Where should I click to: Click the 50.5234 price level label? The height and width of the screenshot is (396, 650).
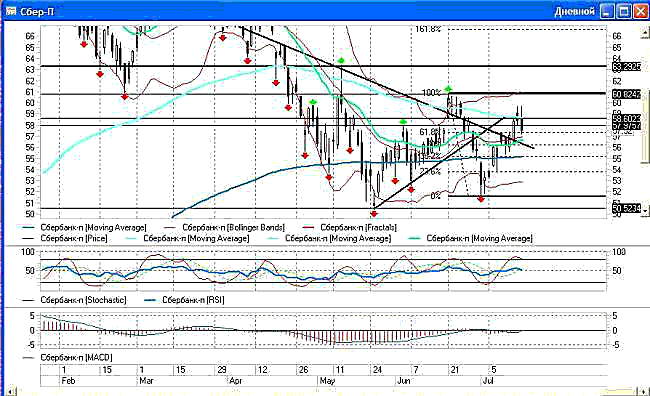pos(626,209)
